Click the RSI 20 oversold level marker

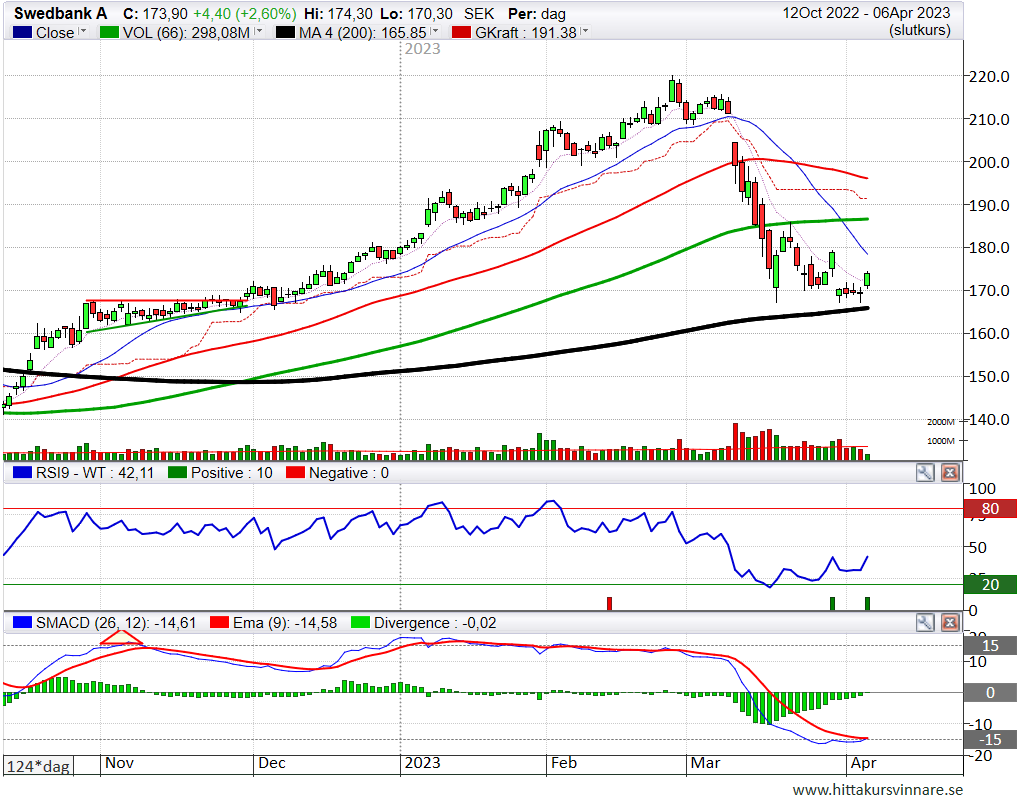coord(990,585)
